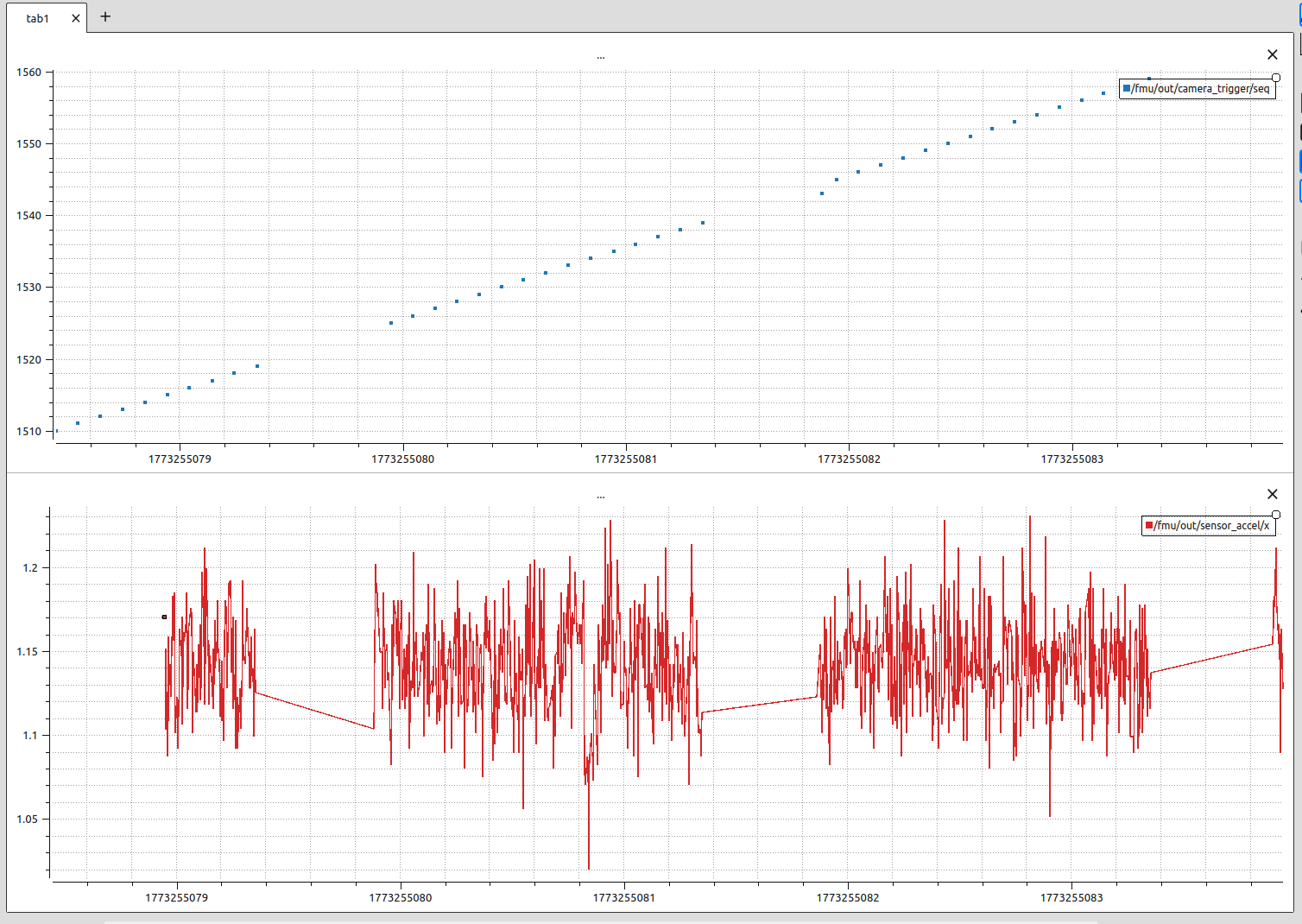Click the 1560 label on the upper Y axis

pos(28,72)
